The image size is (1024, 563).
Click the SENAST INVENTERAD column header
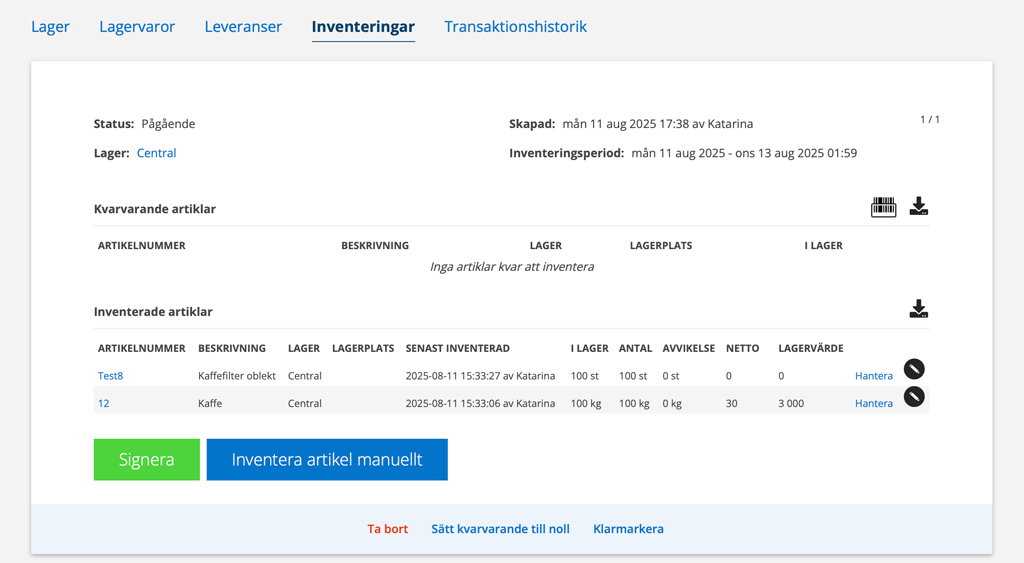[x=458, y=348]
